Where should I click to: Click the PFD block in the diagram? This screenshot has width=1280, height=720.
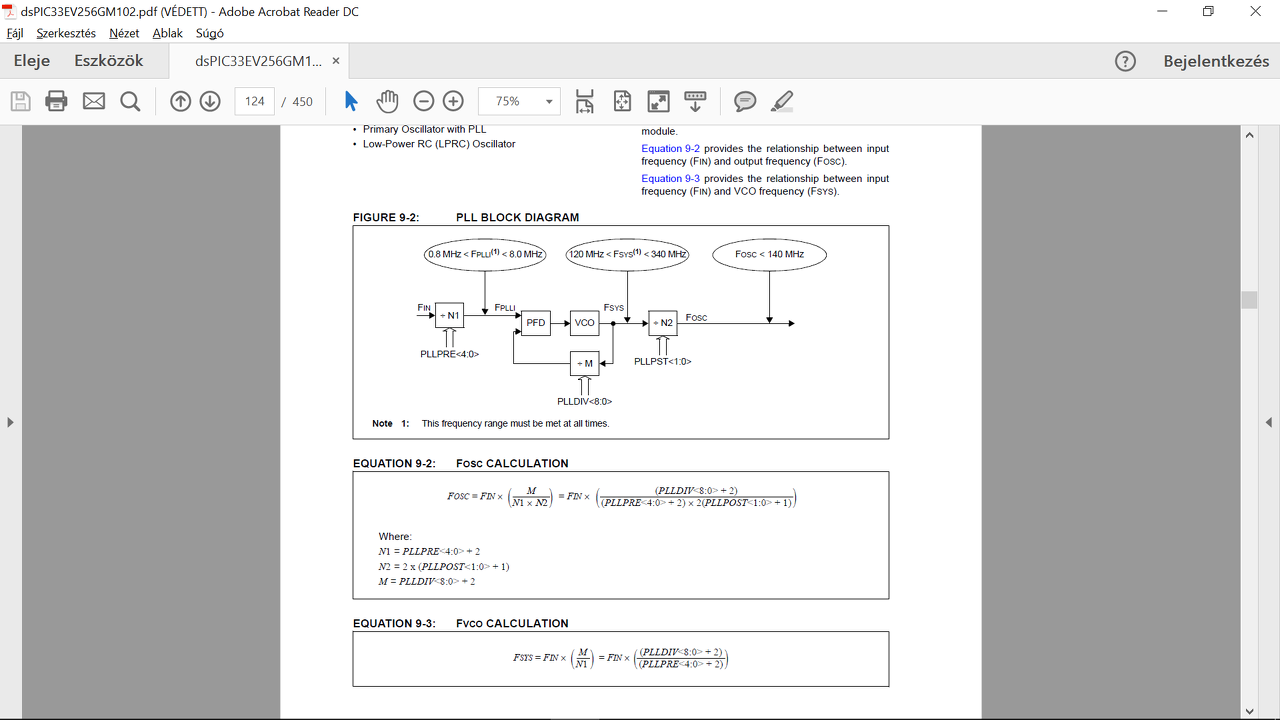(536, 323)
